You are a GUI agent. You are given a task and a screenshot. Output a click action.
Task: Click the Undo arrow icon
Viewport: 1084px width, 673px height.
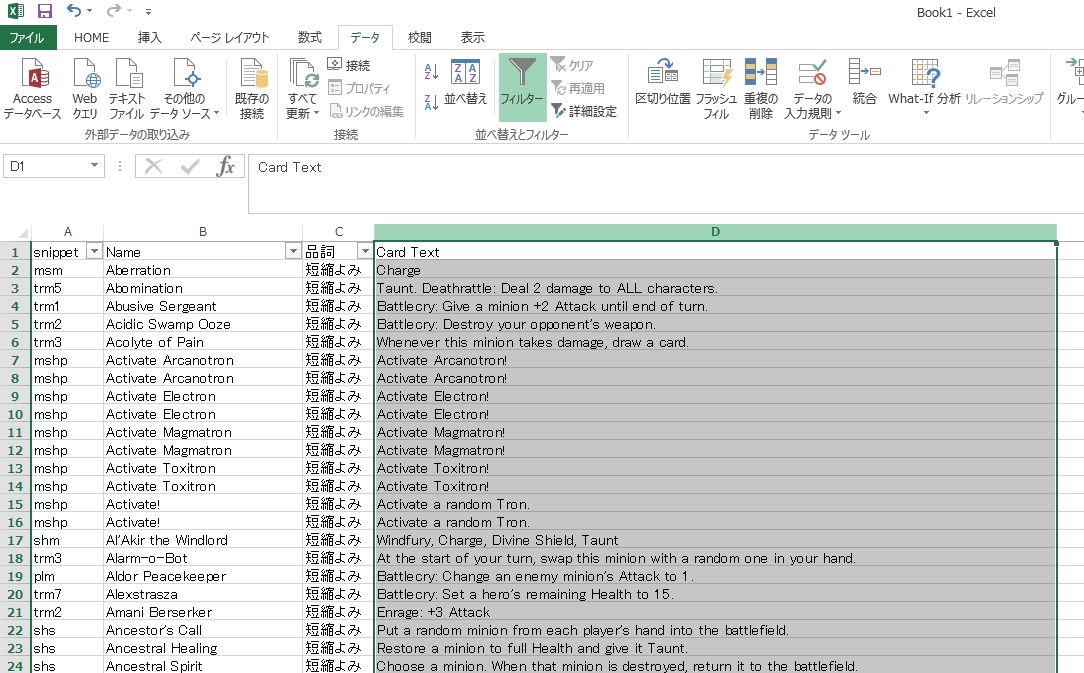tap(74, 11)
